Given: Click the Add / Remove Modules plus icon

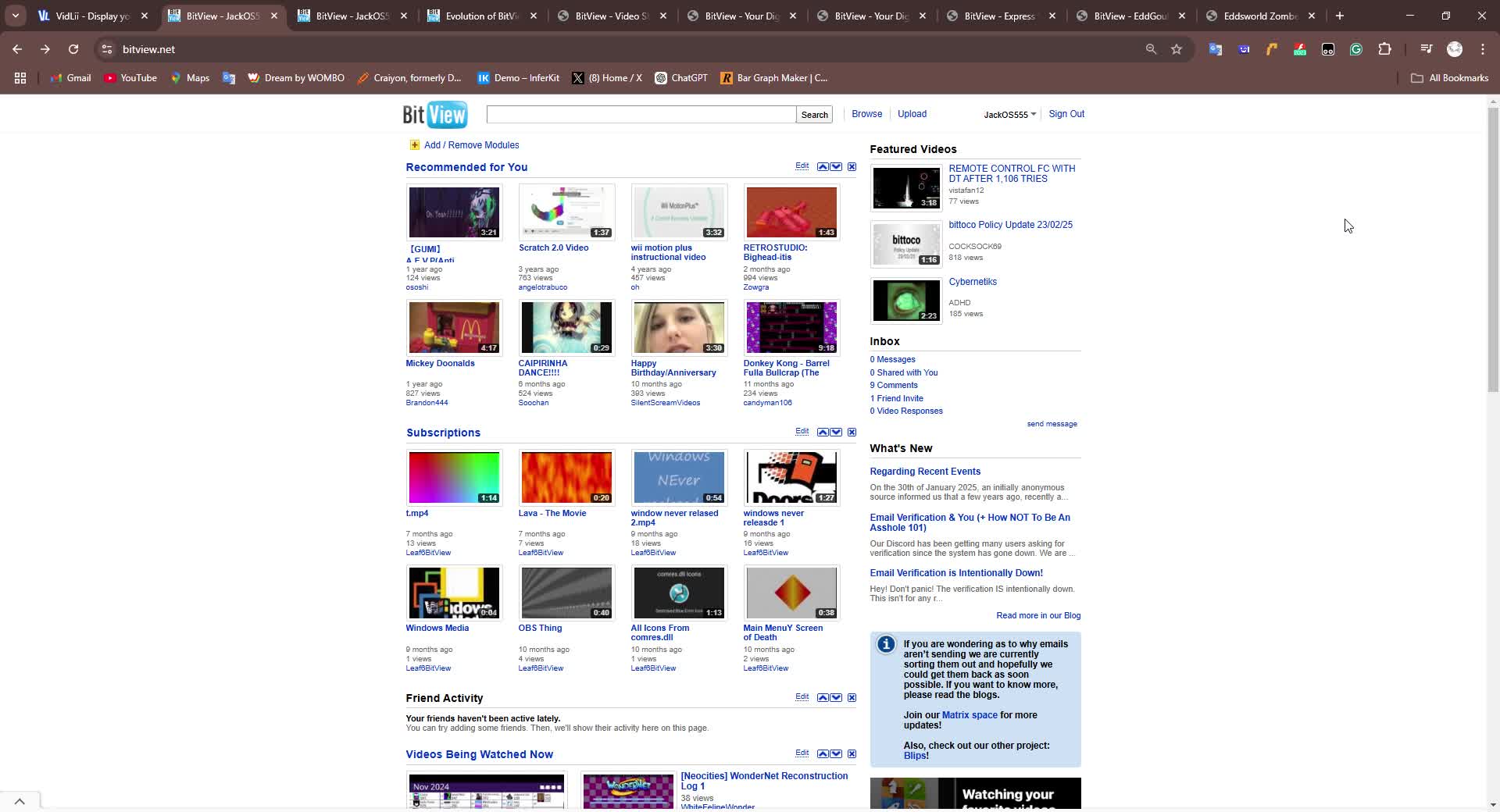Looking at the screenshot, I should tap(414, 145).
